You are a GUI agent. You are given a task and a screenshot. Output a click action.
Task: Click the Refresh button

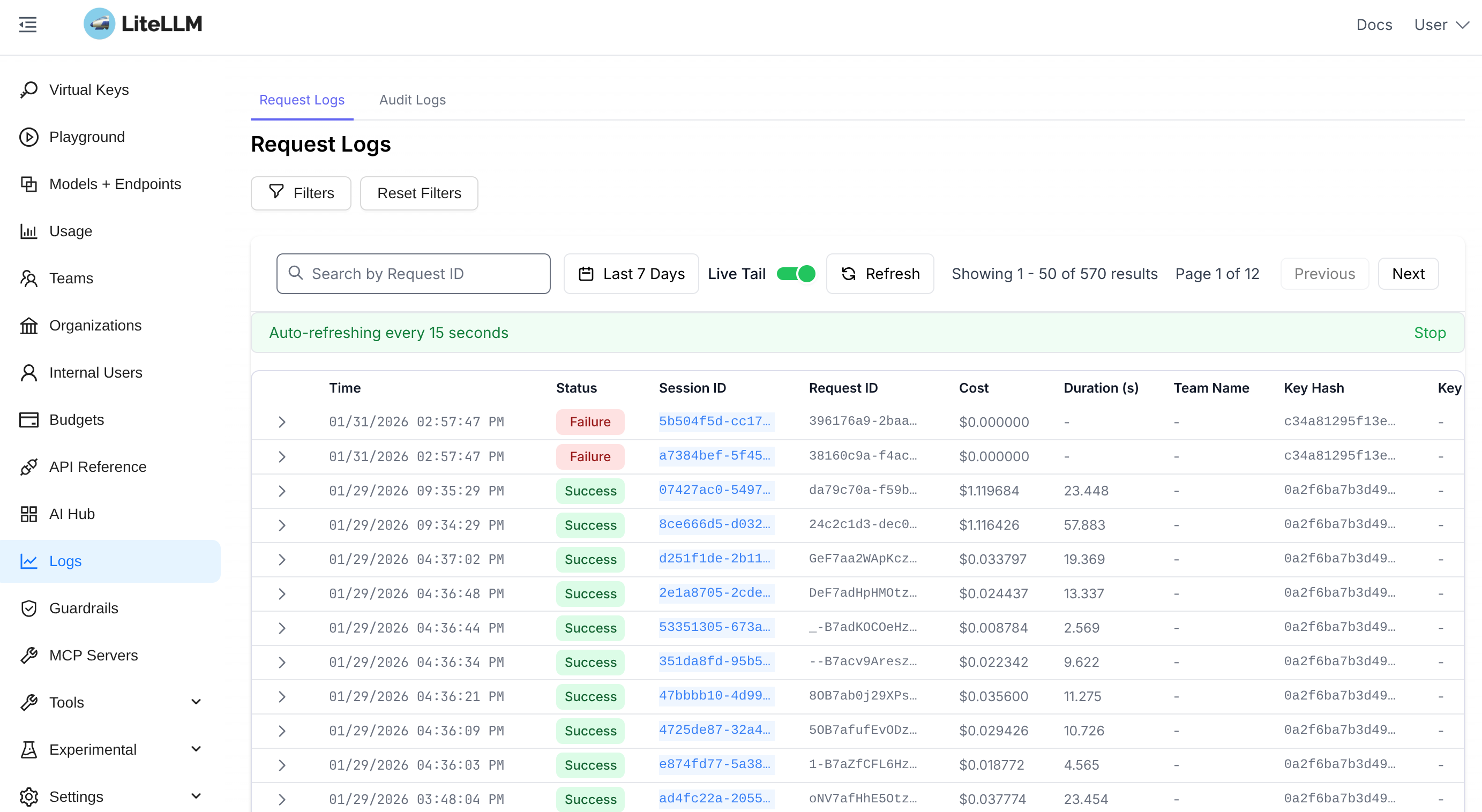click(x=880, y=274)
